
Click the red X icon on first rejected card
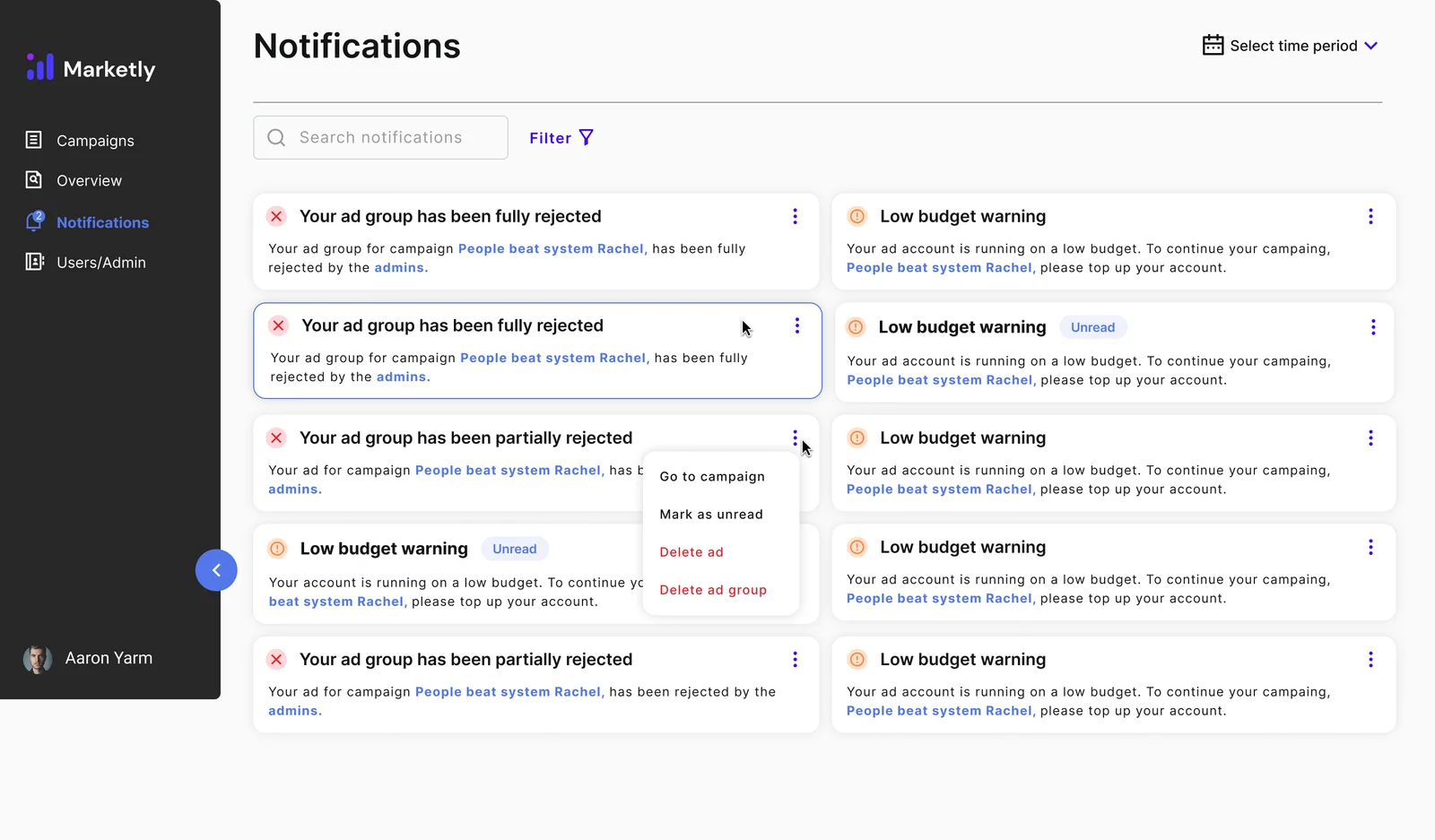[x=276, y=216]
